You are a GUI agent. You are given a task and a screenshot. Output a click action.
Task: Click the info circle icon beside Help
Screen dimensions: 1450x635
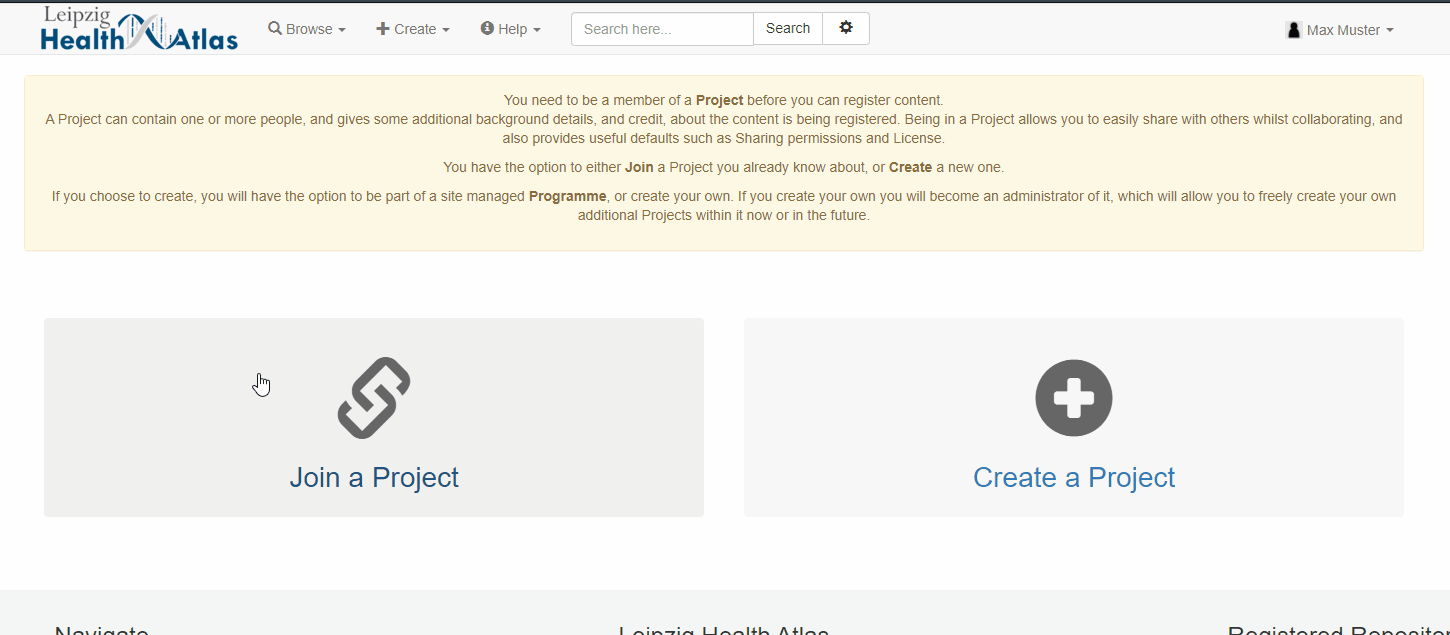click(487, 29)
